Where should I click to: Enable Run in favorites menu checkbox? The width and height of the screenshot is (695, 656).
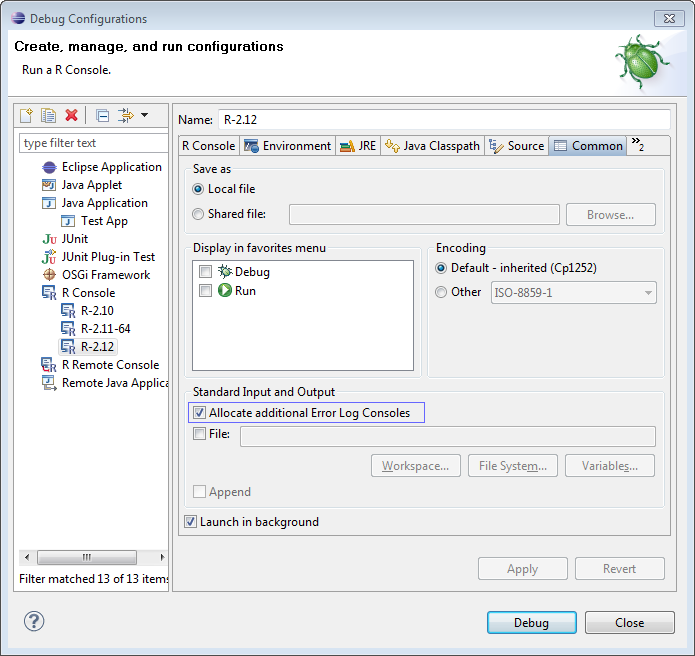206,291
